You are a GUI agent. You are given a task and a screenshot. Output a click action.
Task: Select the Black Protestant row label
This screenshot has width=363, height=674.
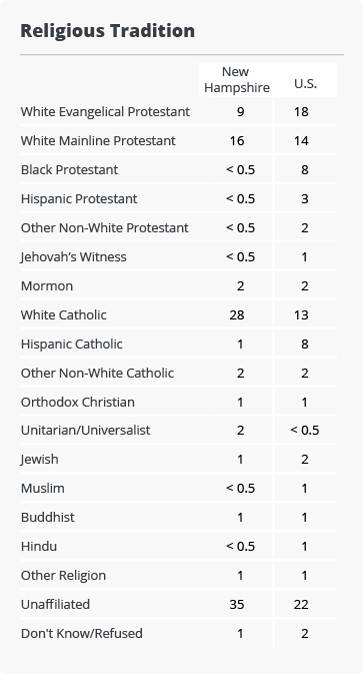[69, 170]
